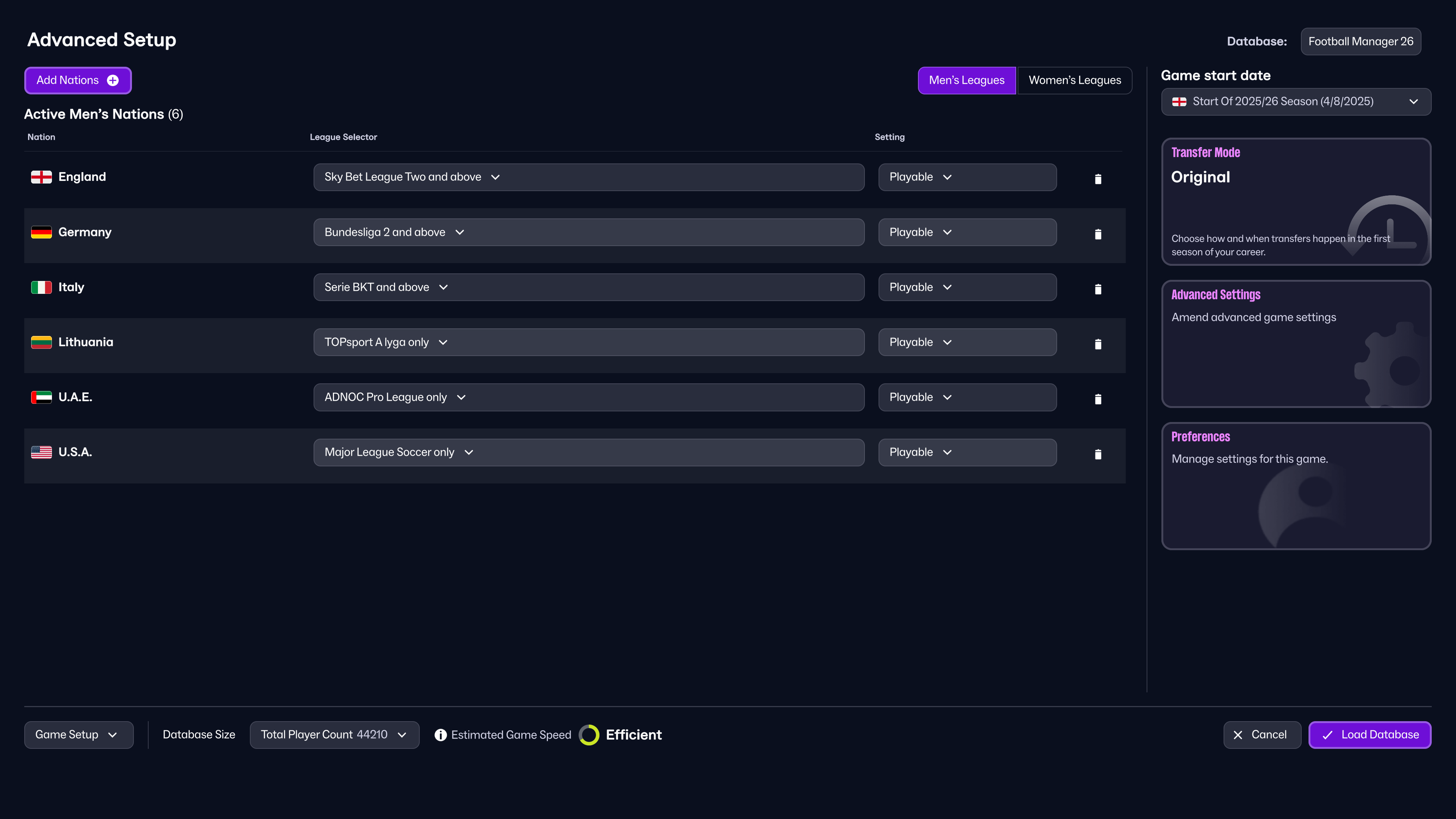Expand the Major League Soccer only selector

588,452
